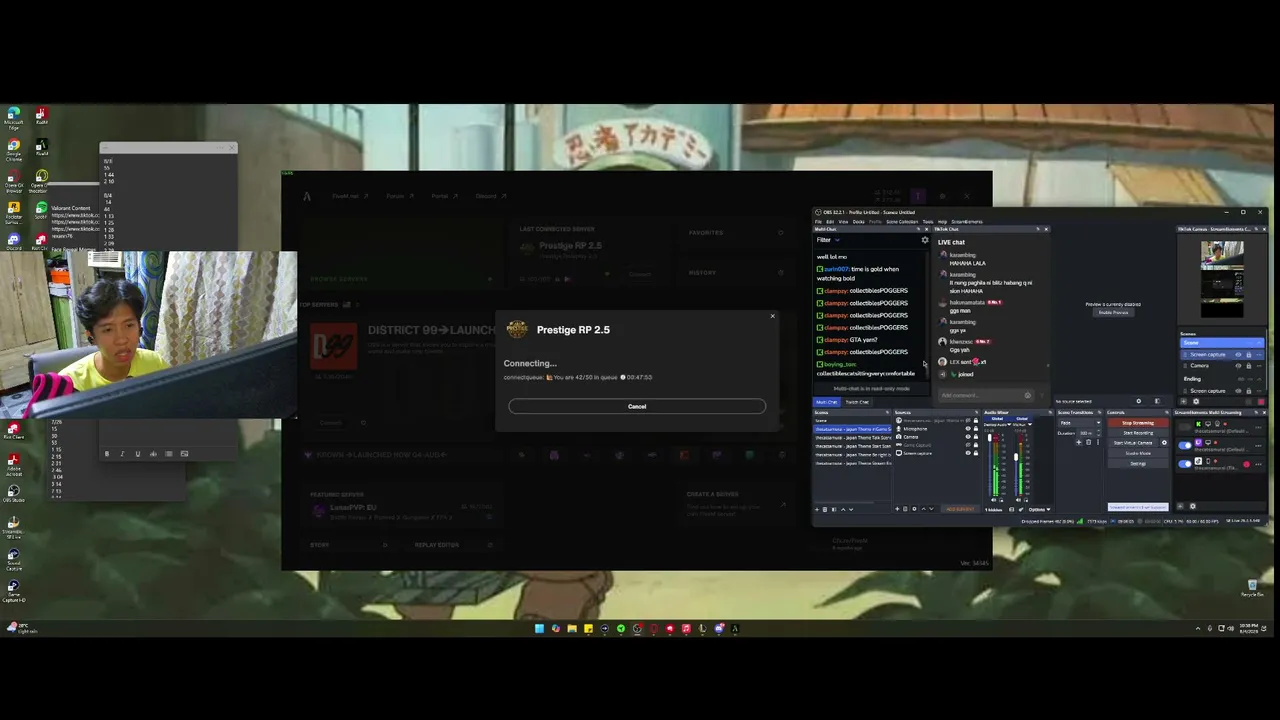Open Camera item options ellipsis
The height and width of the screenshot is (720, 1280).
1259,366
